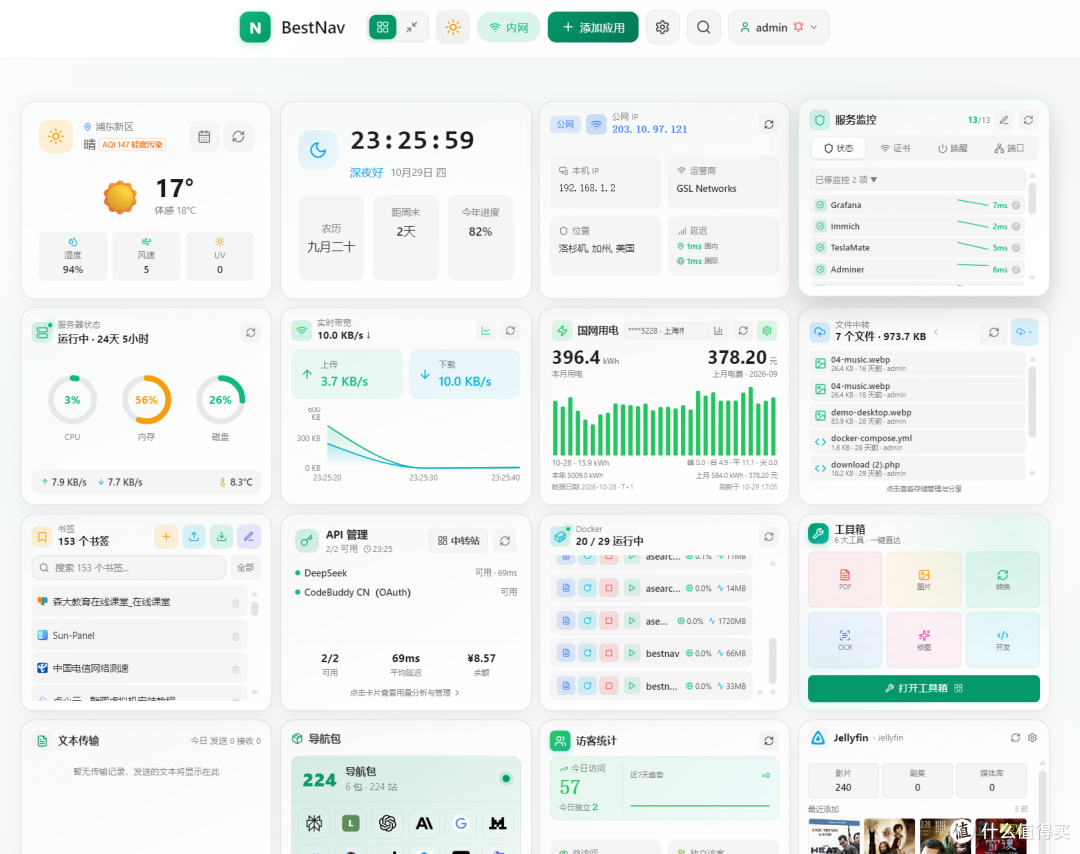This screenshot has width=1080, height=854.
Task: Click 点击查看存储管理与分享 link
Action: coord(924,489)
